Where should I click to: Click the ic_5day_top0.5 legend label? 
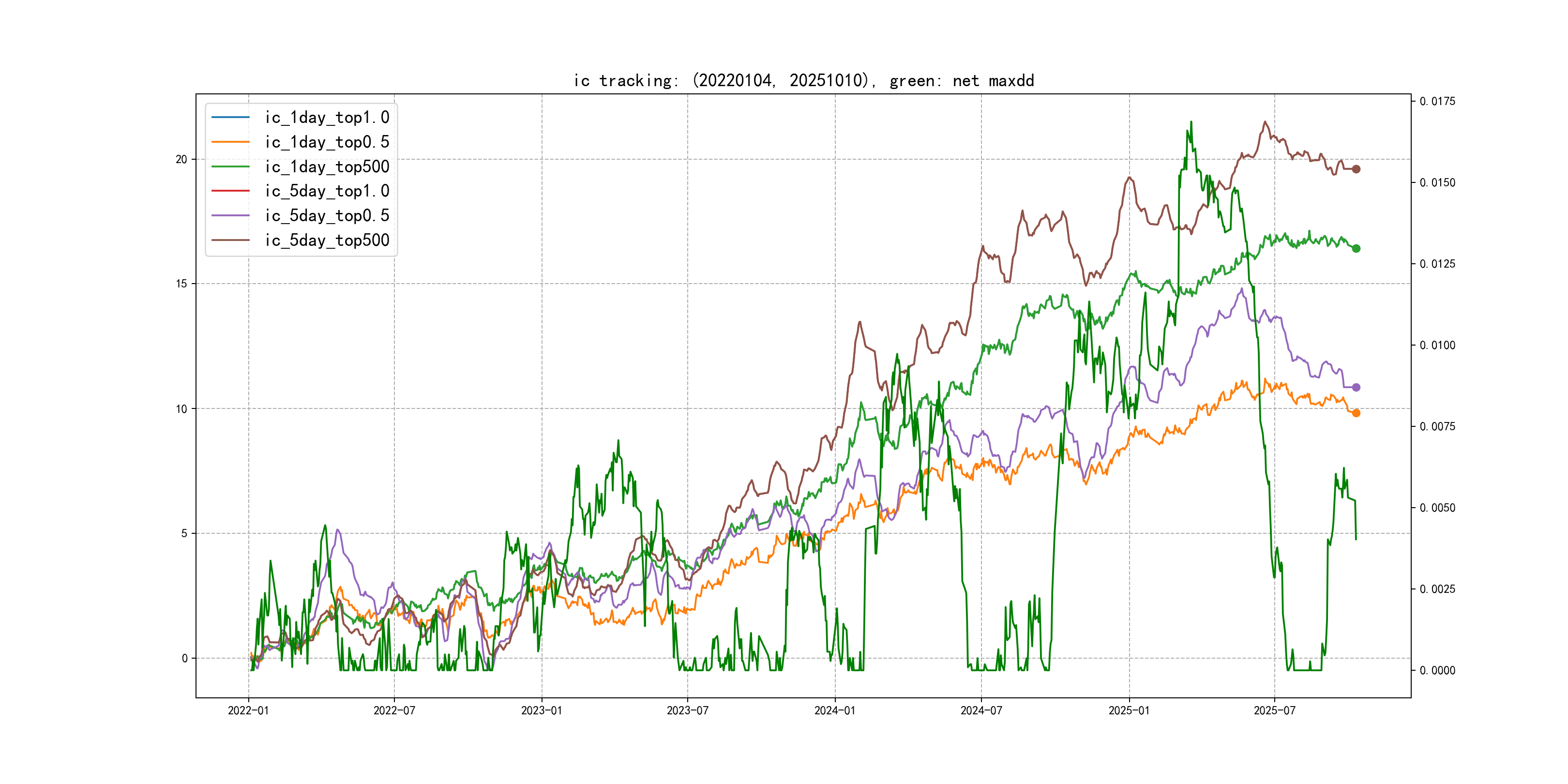coord(327,215)
